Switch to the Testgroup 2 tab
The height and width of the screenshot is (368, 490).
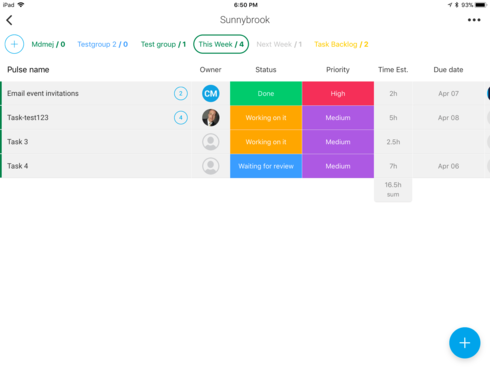pos(103,44)
